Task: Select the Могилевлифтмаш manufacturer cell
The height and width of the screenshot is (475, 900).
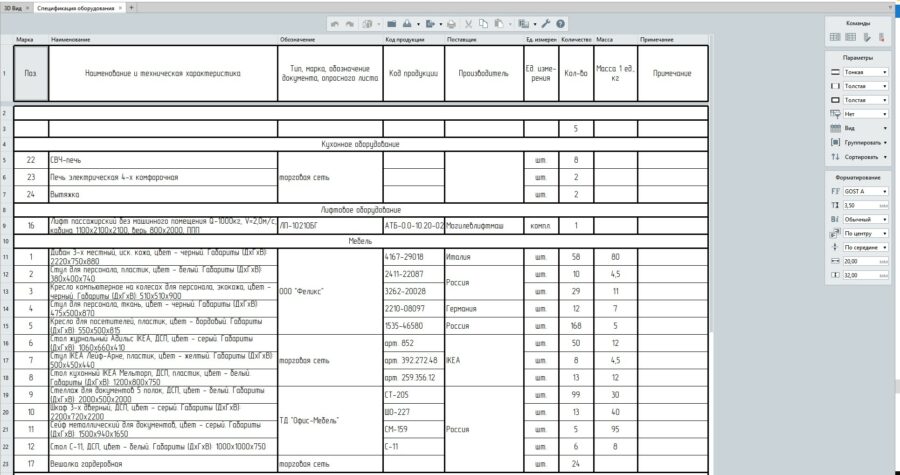Action: (484, 226)
